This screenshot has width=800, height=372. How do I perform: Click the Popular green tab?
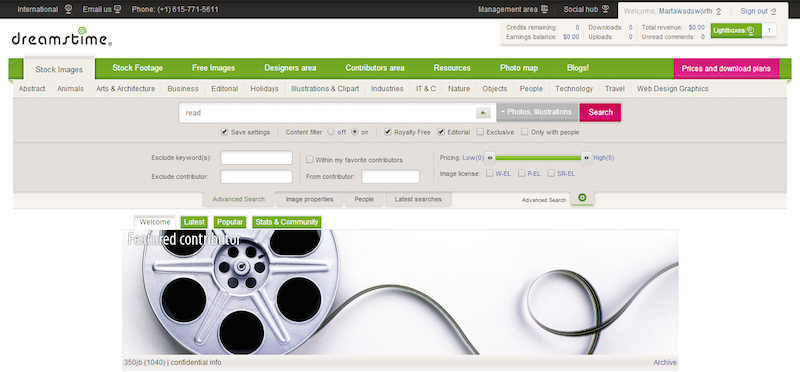click(x=230, y=222)
